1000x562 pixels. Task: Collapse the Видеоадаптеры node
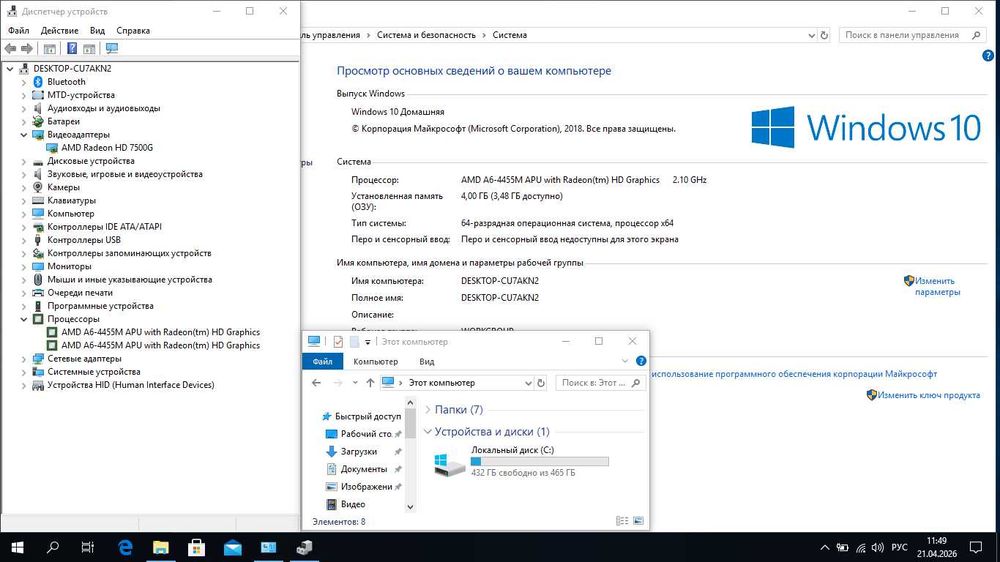[x=24, y=135]
